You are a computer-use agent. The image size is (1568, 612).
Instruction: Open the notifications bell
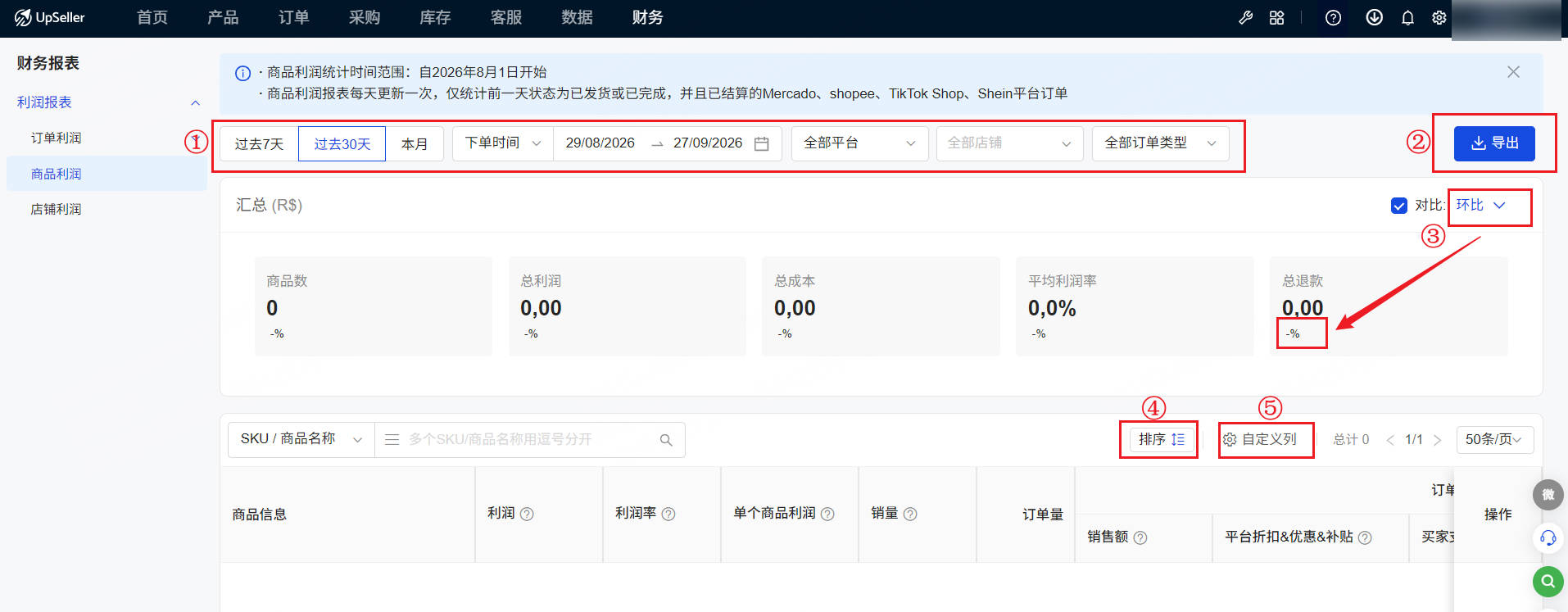(x=1407, y=17)
